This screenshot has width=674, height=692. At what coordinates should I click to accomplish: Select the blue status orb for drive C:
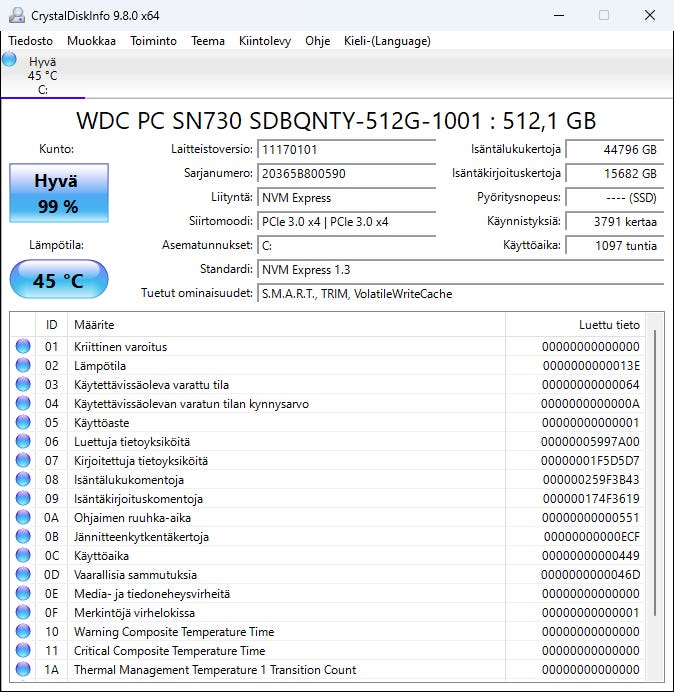tap(9, 60)
